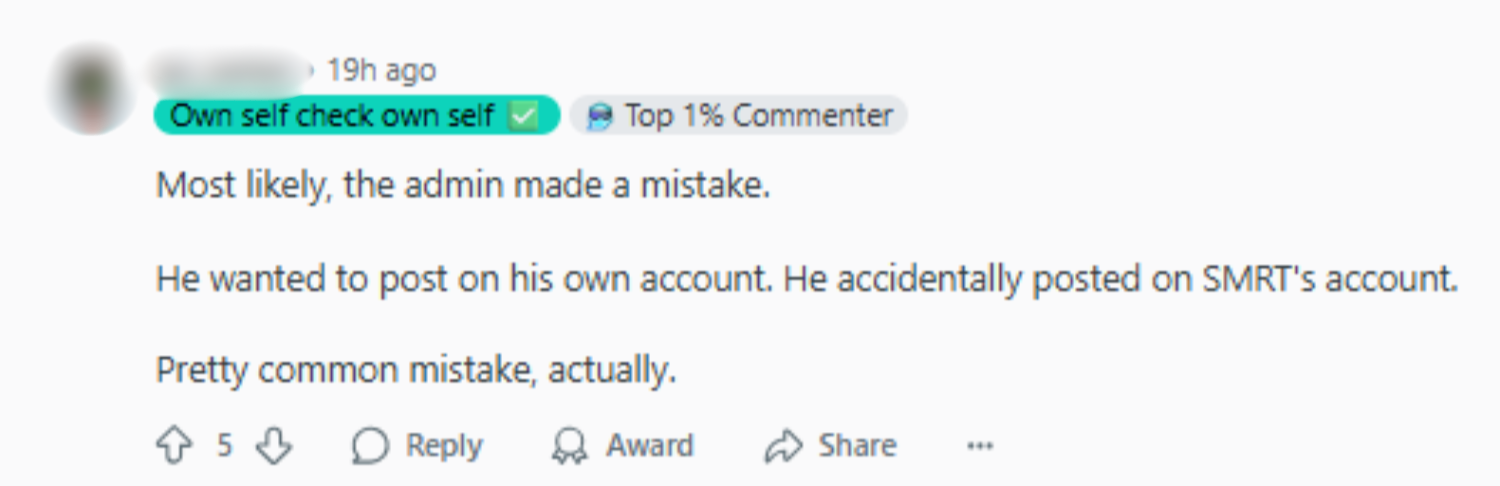This screenshot has height=486, width=1500.
Task: Click the Reply speech bubble icon
Action: click(369, 446)
